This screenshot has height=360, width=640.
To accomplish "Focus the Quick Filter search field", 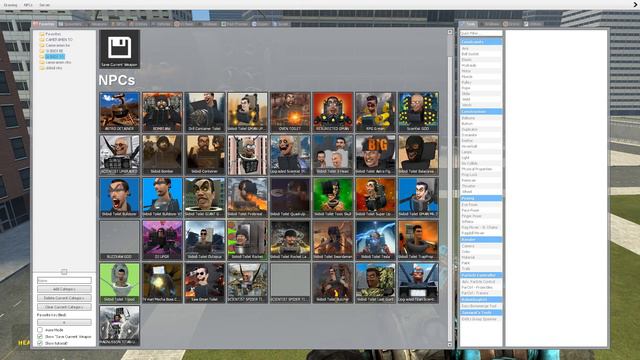I will coord(481,33).
